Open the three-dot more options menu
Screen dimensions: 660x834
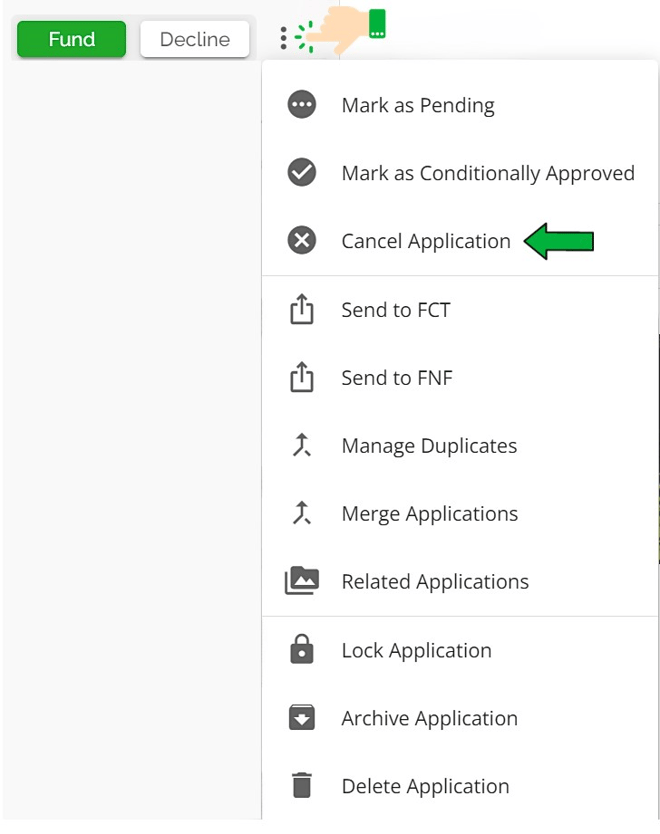pos(283,38)
